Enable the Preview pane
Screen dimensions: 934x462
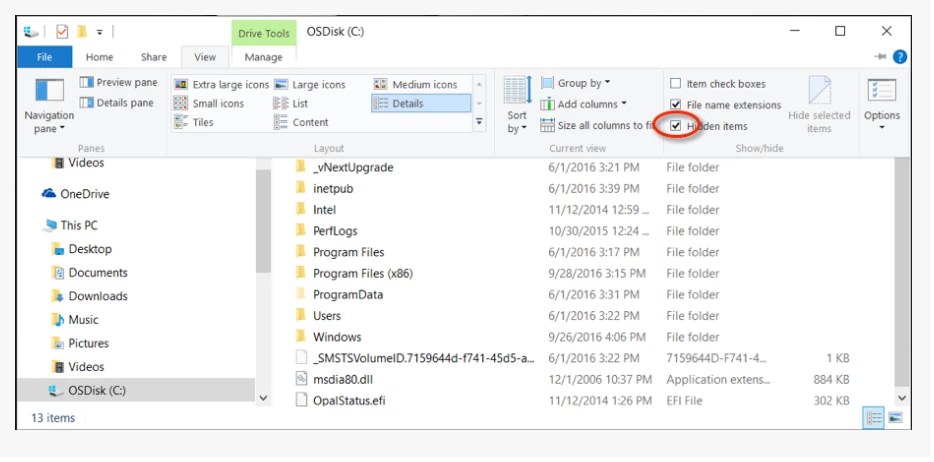119,82
